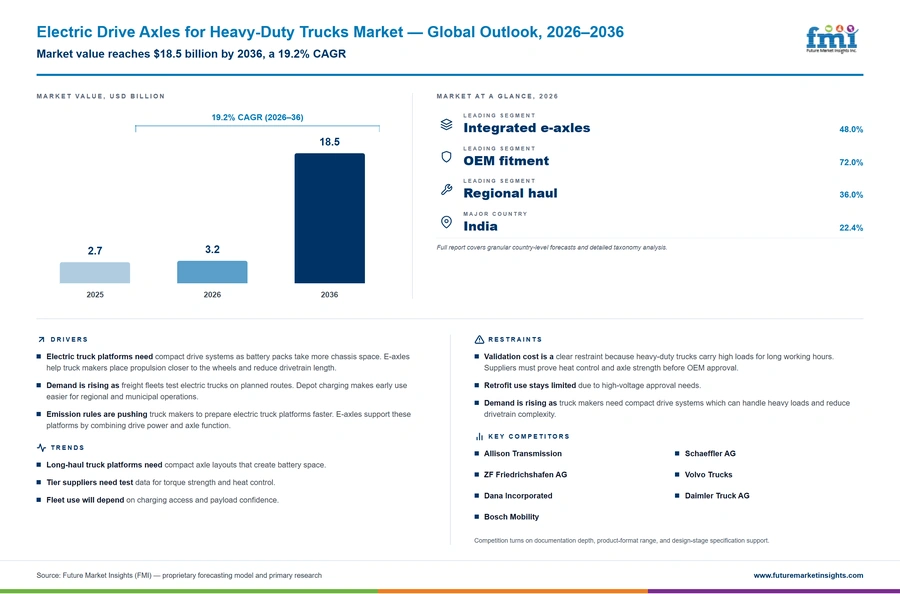The image size is (900, 594).
Task: Click the subtitle about $18.5 billion by 2036
Action: pos(191,54)
